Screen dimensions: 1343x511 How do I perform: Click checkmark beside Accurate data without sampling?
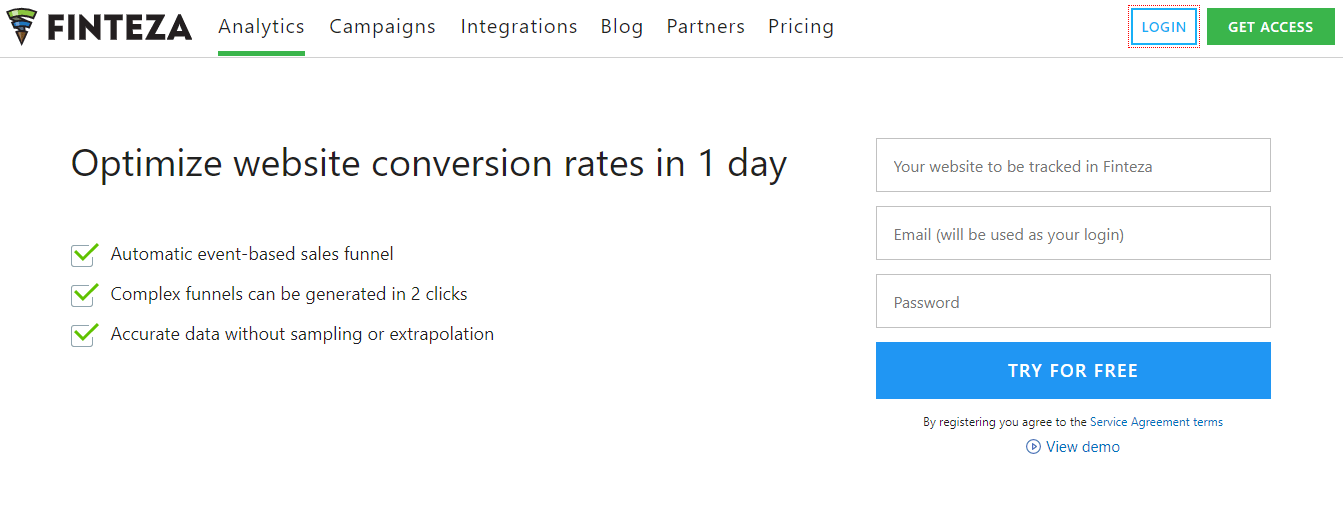tap(85, 334)
